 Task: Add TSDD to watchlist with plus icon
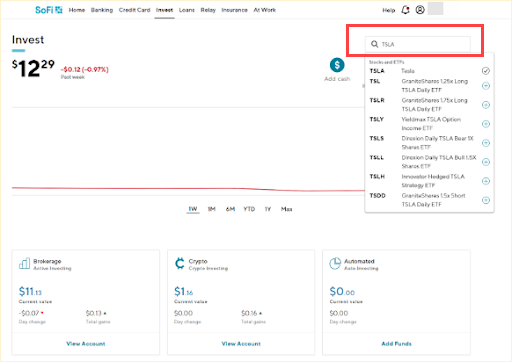[486, 200]
